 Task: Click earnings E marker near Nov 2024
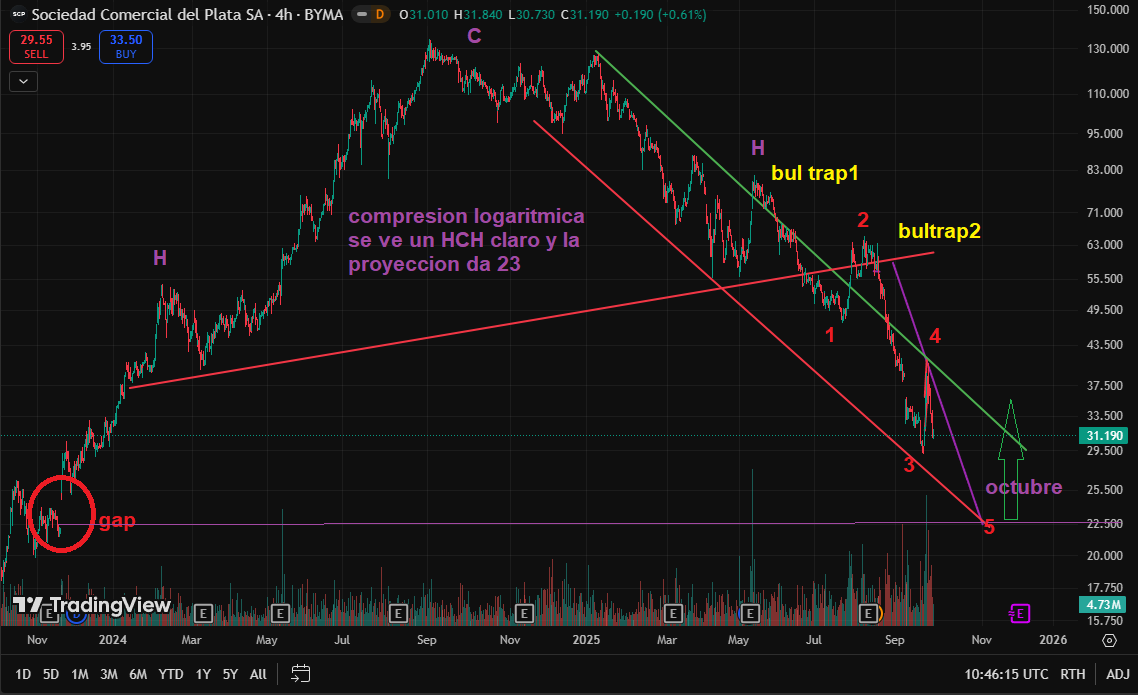click(x=524, y=614)
